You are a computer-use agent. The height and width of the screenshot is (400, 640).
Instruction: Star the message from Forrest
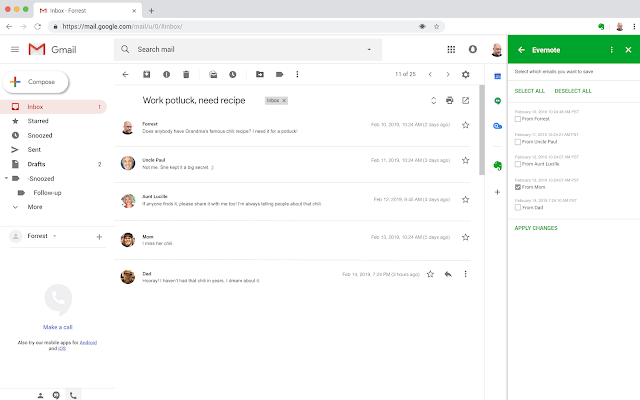click(x=465, y=125)
